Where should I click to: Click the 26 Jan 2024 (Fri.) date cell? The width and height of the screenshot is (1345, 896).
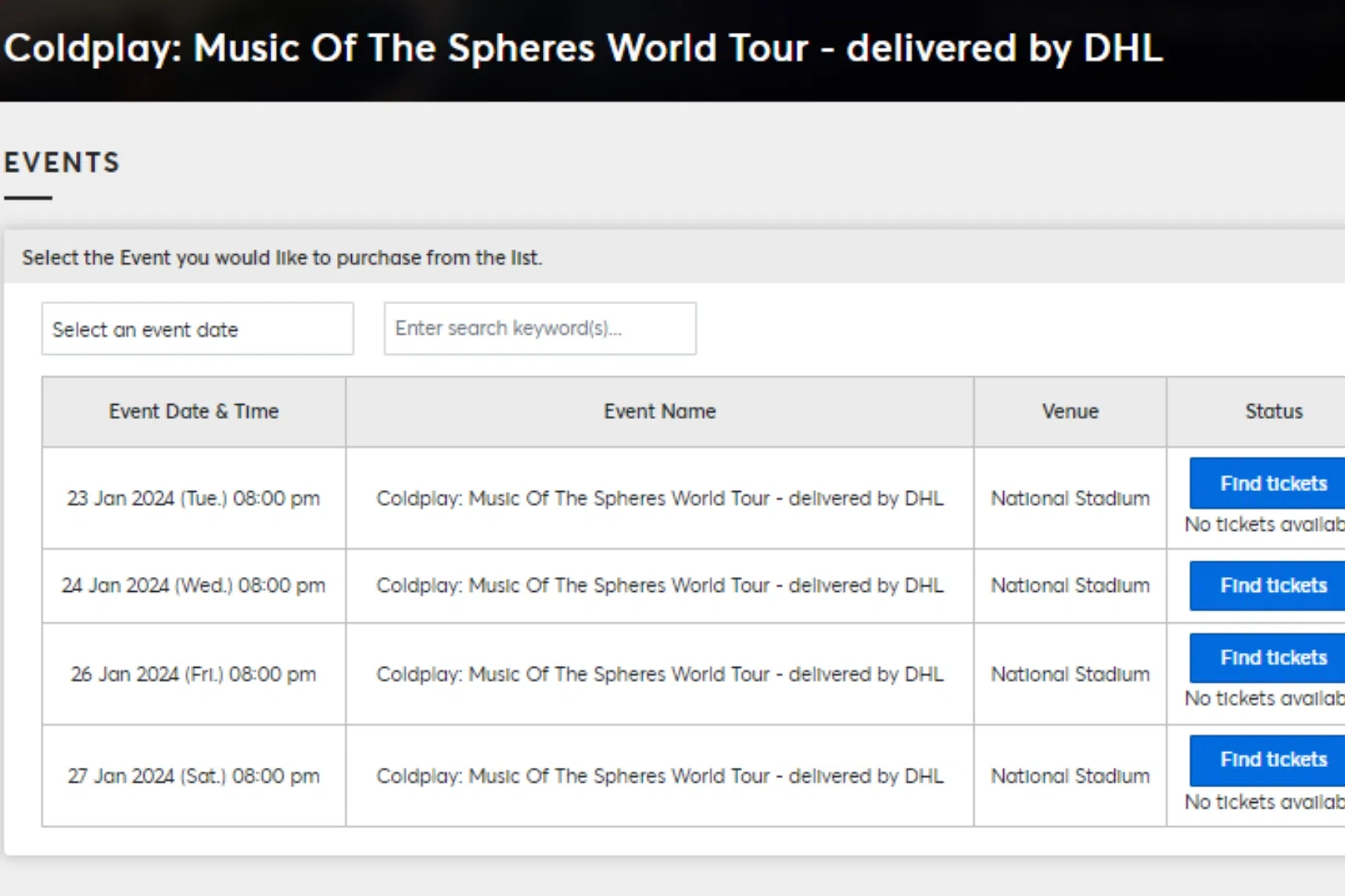pyautogui.click(x=193, y=674)
